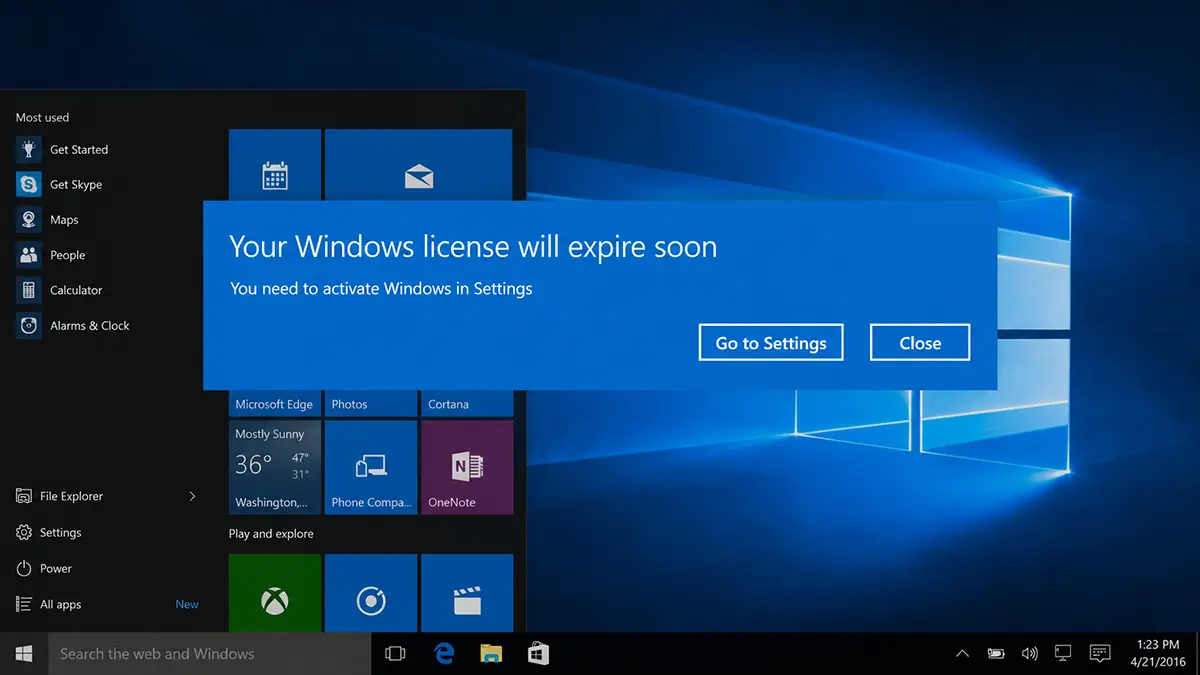Open the OneNote tile

tap(467, 467)
